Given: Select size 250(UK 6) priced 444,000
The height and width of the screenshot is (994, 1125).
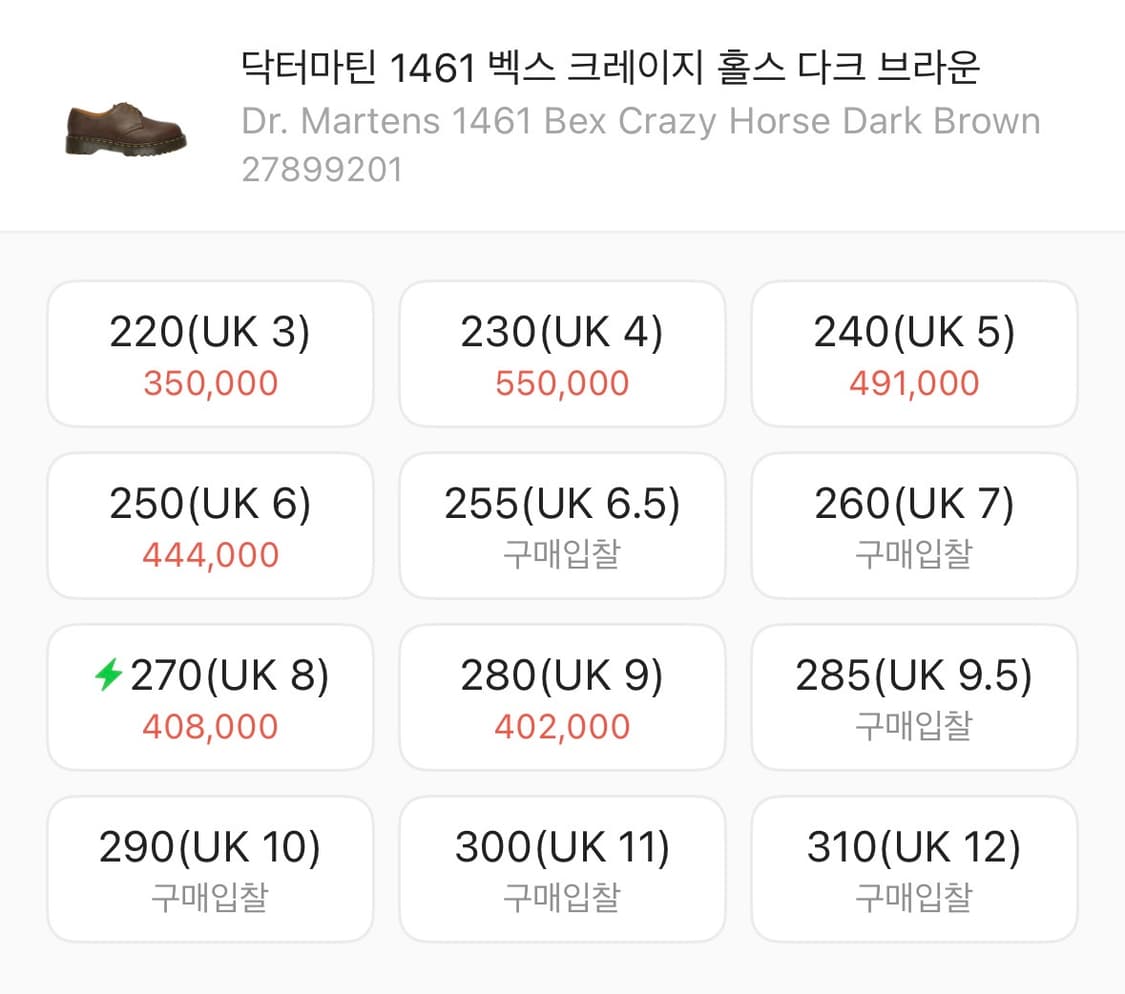Looking at the screenshot, I should (209, 525).
